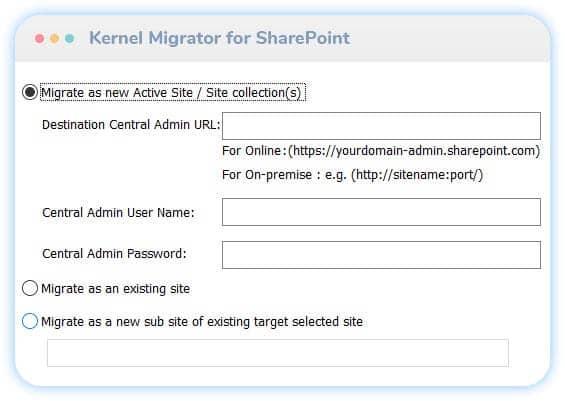Screen dimensions: 565x401
Task: Click the Destination Central Admin URL label
Action: click(131, 125)
